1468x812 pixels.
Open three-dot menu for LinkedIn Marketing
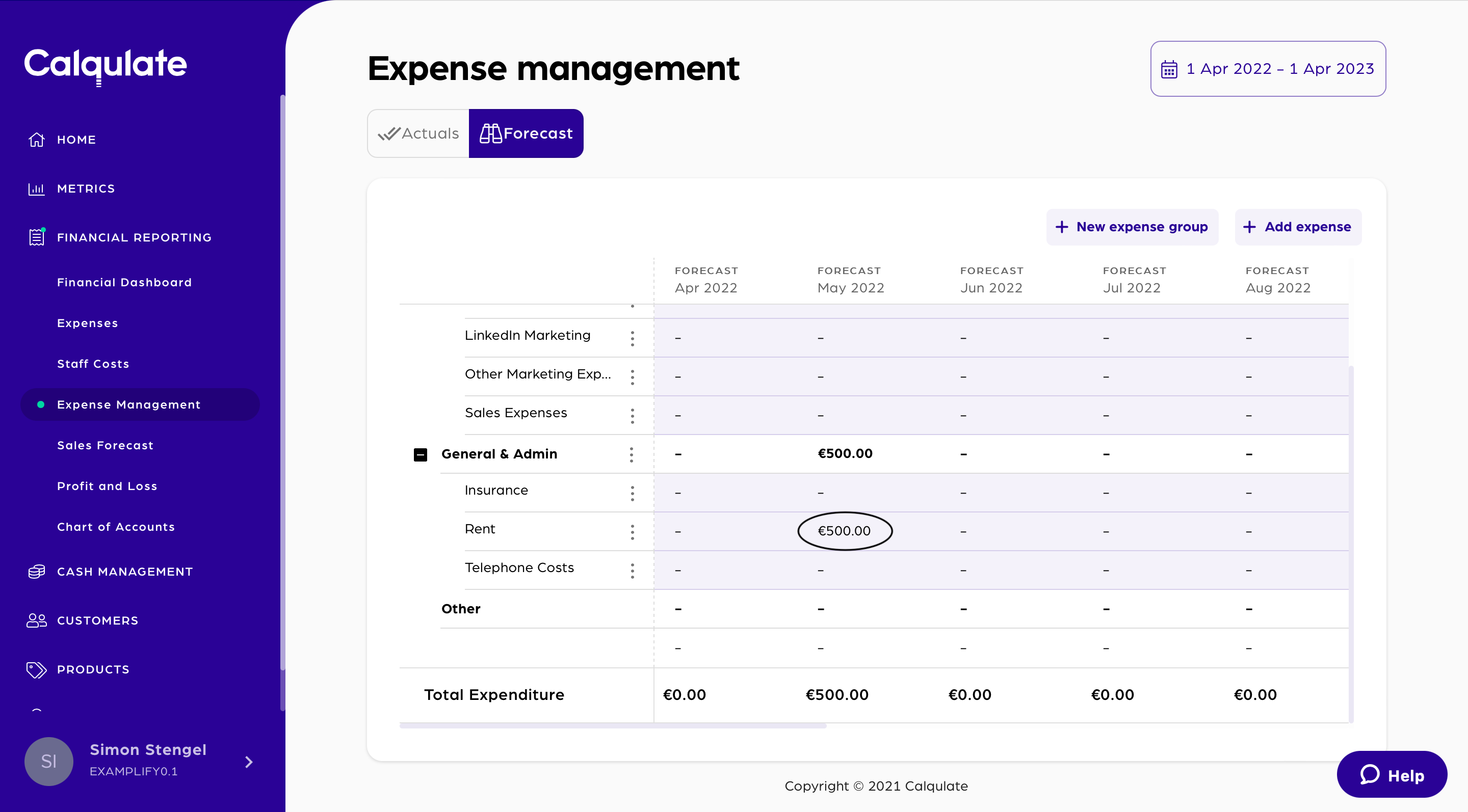[632, 338]
